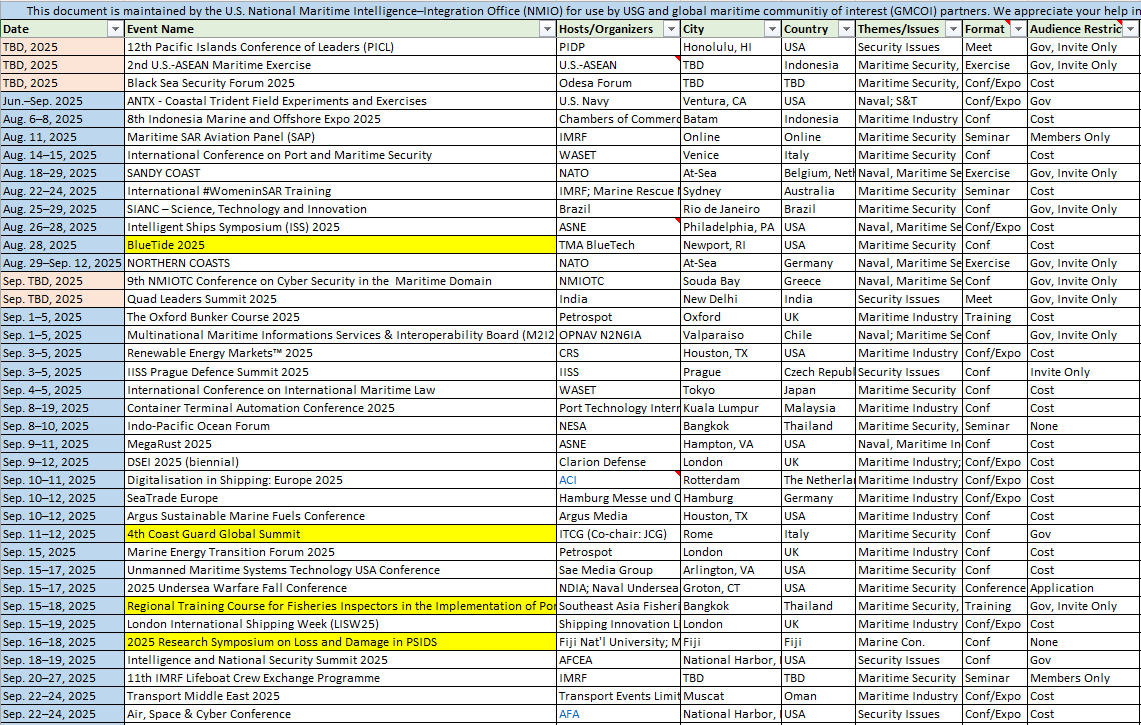Click the Oman country cell

(x=818, y=697)
